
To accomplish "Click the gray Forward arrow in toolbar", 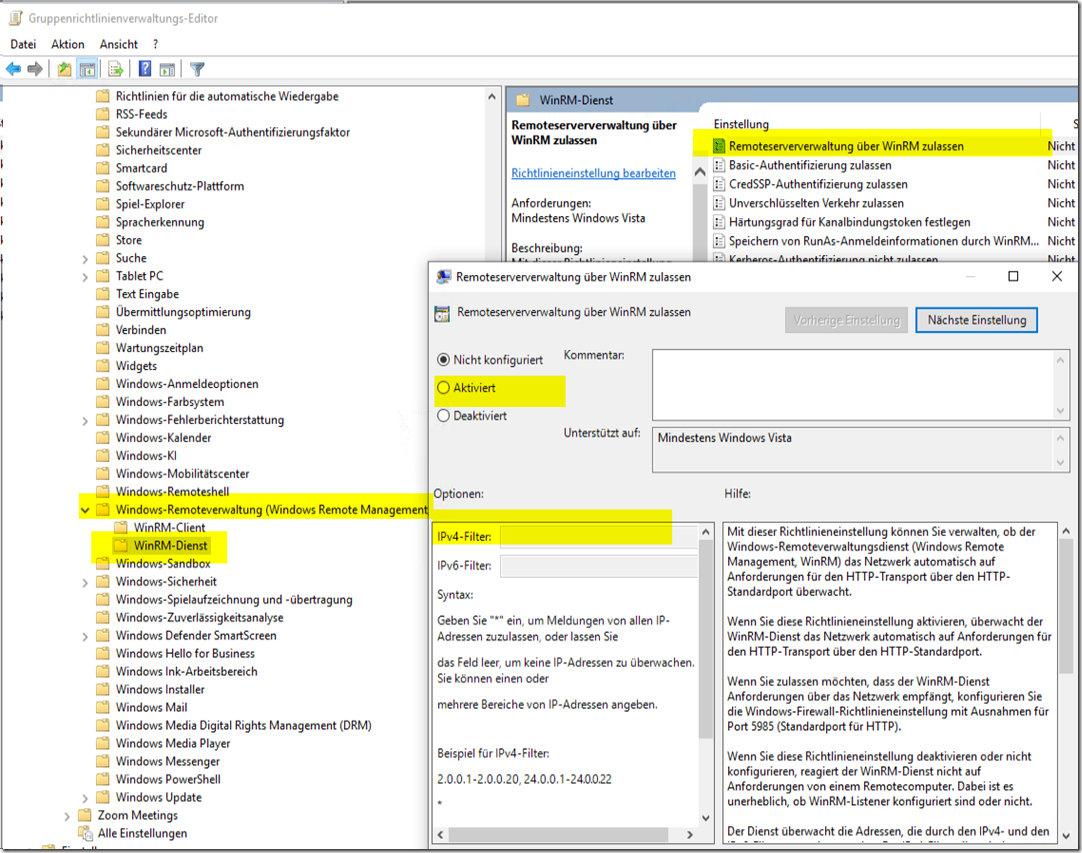I will click(x=35, y=69).
